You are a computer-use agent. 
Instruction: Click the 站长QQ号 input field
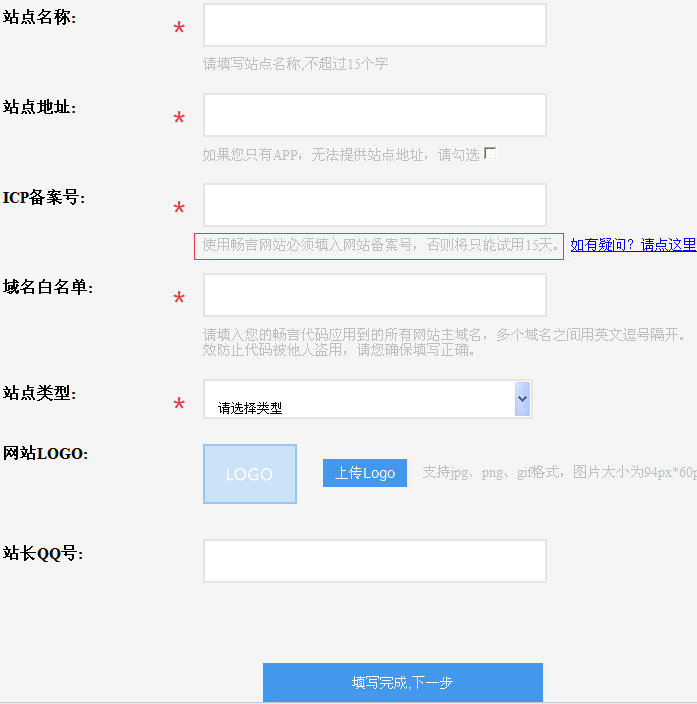click(374, 561)
